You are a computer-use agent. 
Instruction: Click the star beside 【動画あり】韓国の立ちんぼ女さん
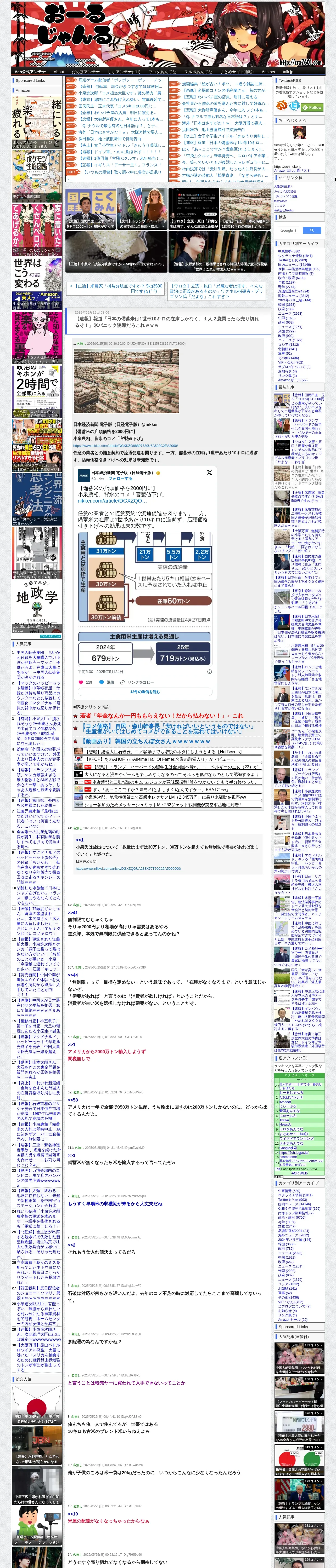pyautogui.click(x=76, y=741)
